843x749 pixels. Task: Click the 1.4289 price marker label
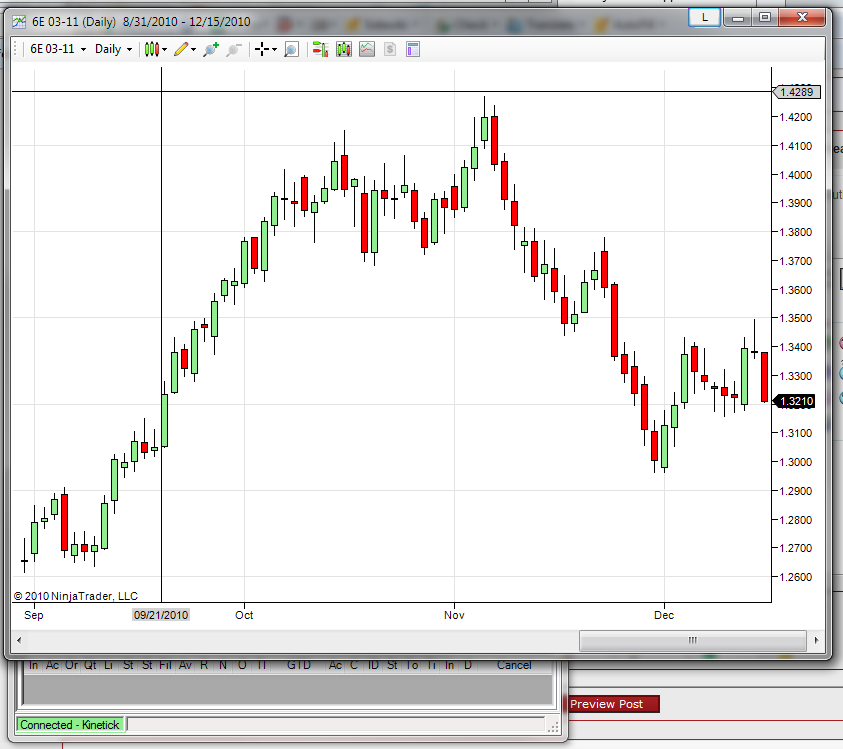point(797,92)
